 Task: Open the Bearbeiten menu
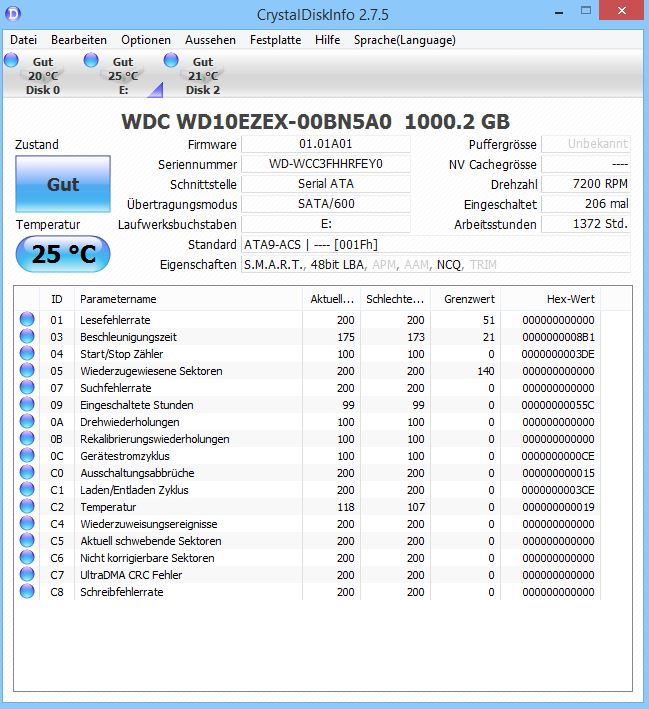79,40
